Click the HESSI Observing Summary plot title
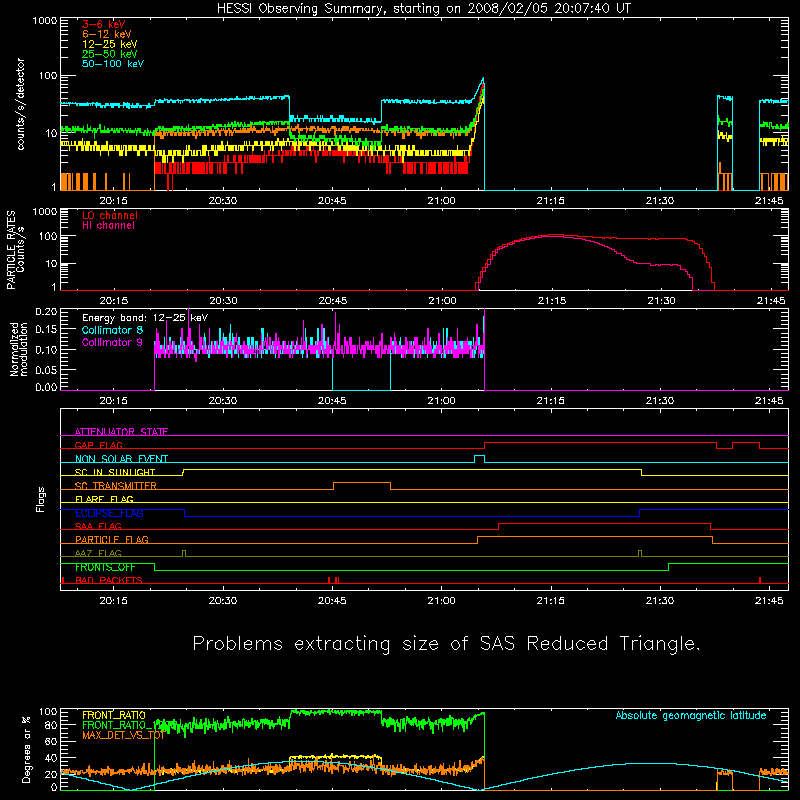The height and width of the screenshot is (800, 800). pyautogui.click(x=424, y=8)
